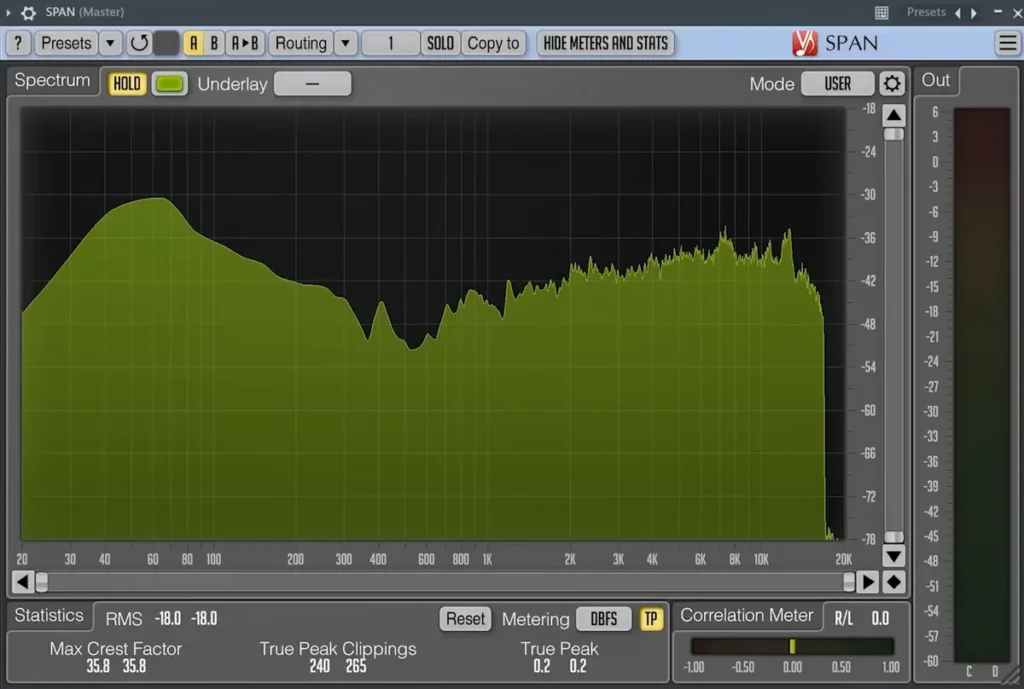Expand the Routing dropdown arrow
This screenshot has width=1024, height=689.
point(345,43)
